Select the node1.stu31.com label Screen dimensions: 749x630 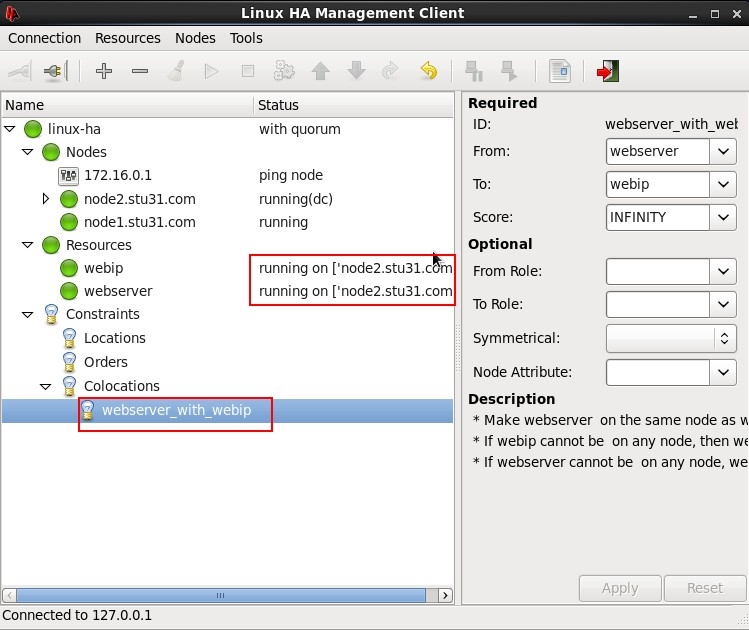(x=139, y=222)
